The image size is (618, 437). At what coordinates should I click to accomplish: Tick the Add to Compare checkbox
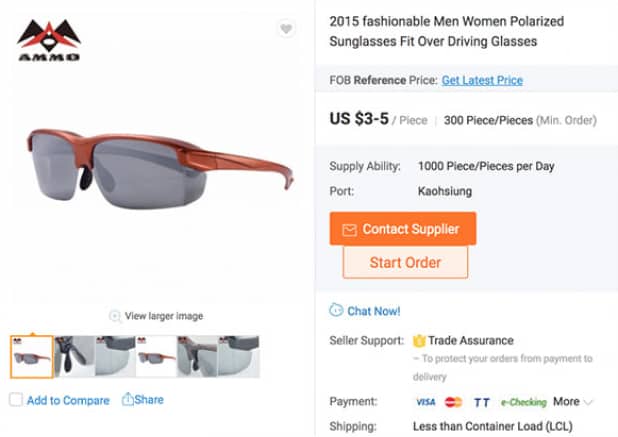[16, 400]
